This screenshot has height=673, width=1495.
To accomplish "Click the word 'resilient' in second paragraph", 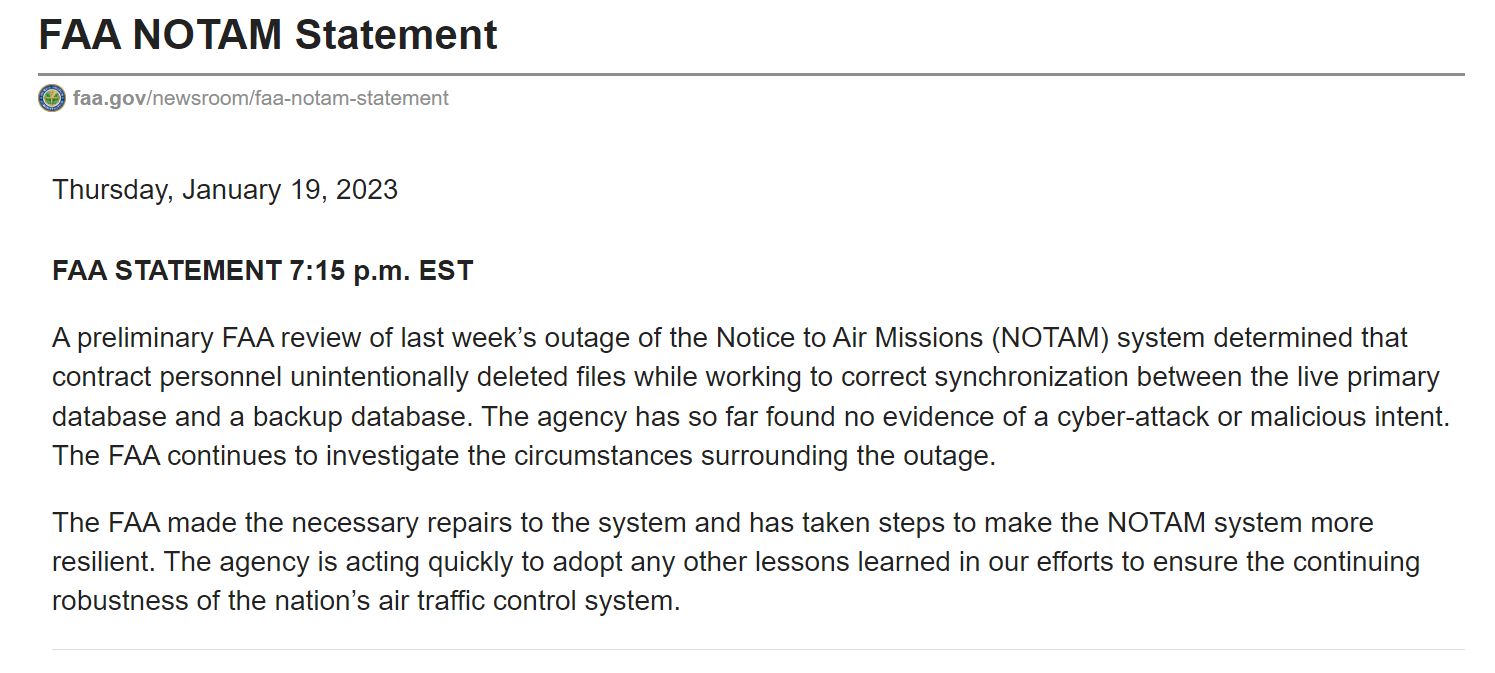I will point(103,562).
